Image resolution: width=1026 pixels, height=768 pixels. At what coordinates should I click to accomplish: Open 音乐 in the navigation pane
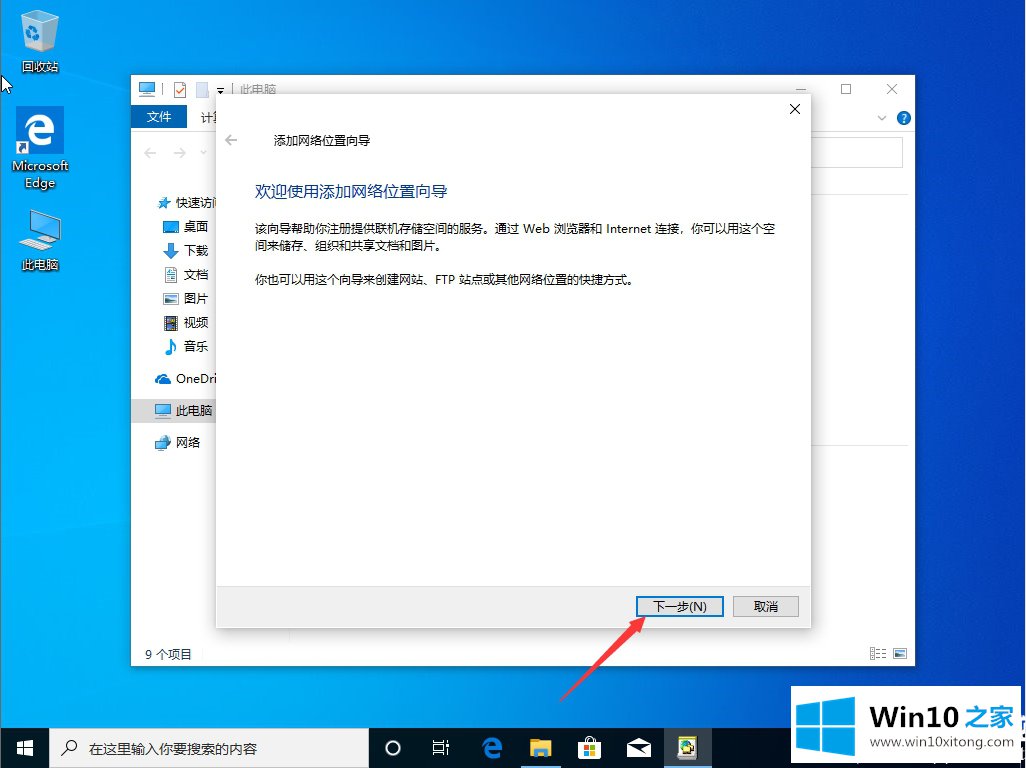coord(195,346)
